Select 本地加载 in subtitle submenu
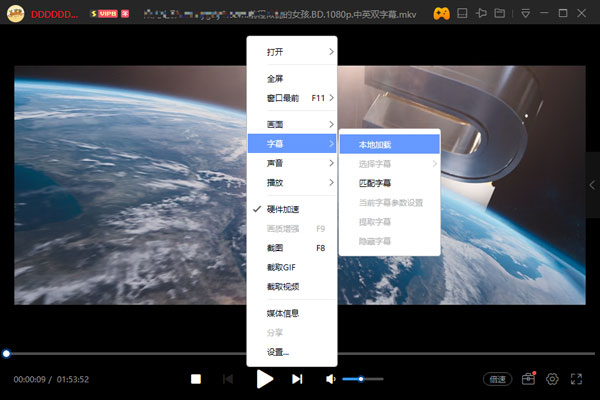The image size is (600, 400). [389, 144]
